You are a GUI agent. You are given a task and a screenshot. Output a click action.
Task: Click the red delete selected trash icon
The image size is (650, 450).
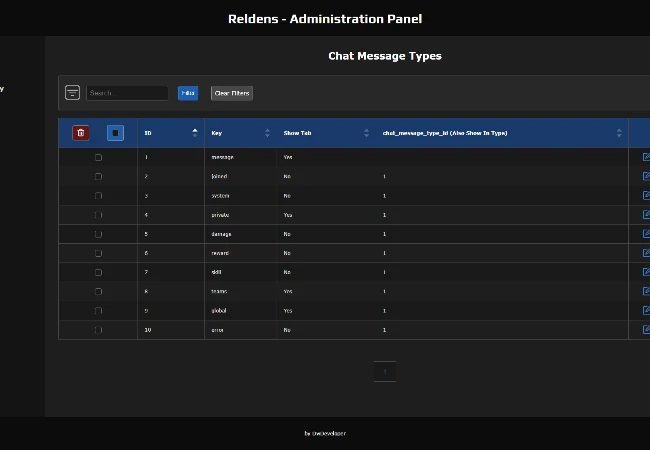[x=81, y=133]
